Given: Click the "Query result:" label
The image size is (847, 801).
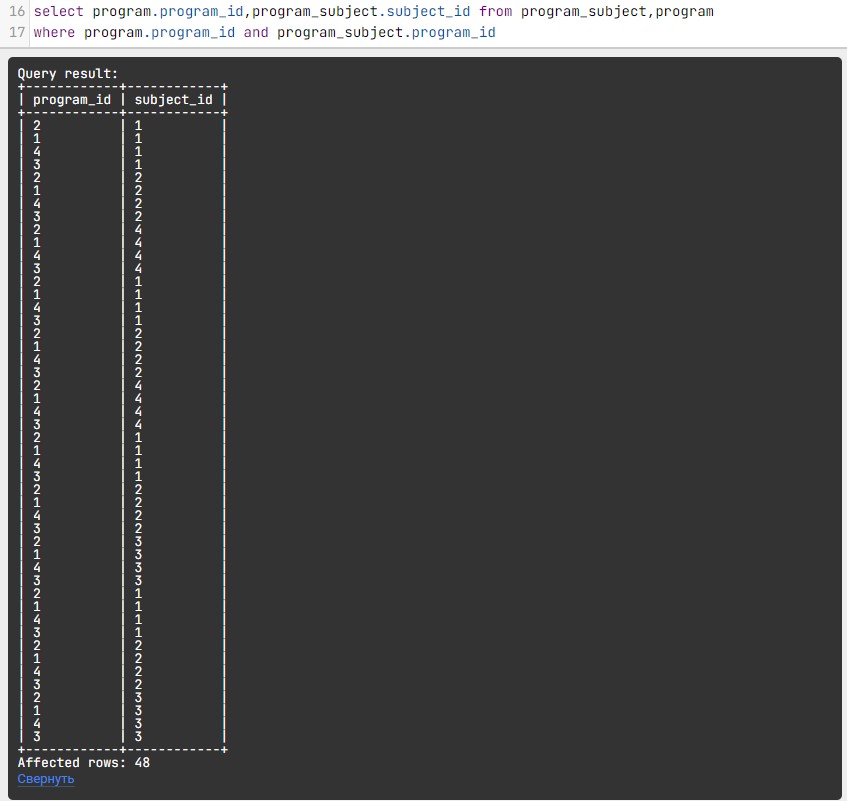Looking at the screenshot, I should (68, 74).
